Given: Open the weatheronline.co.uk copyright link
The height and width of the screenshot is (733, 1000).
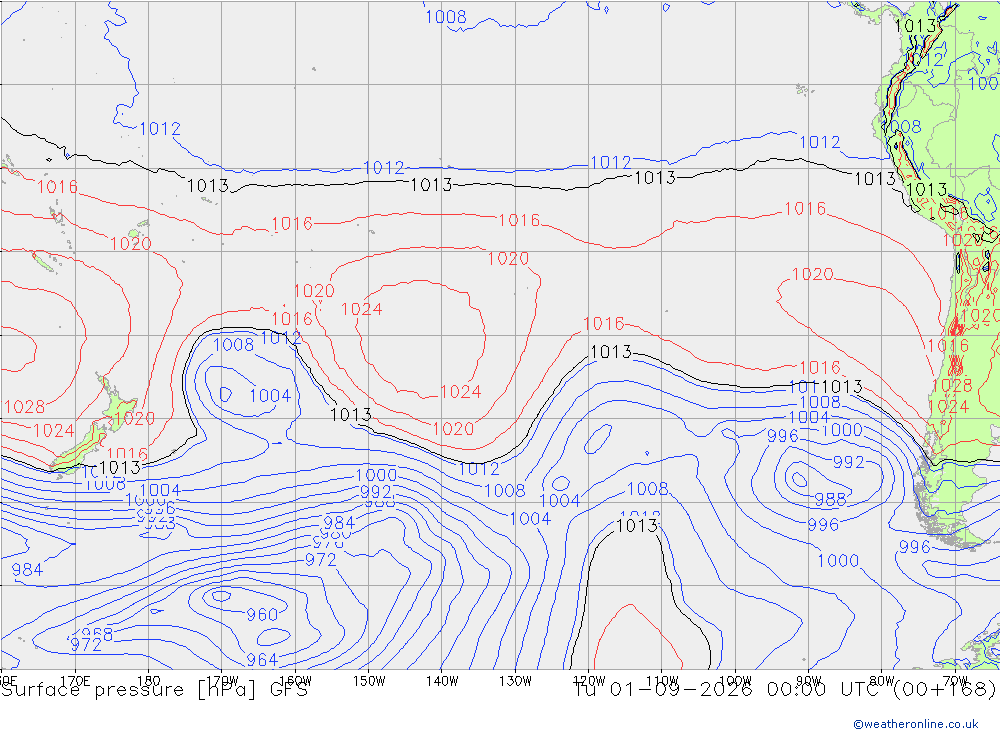Looking at the screenshot, I should [915, 723].
